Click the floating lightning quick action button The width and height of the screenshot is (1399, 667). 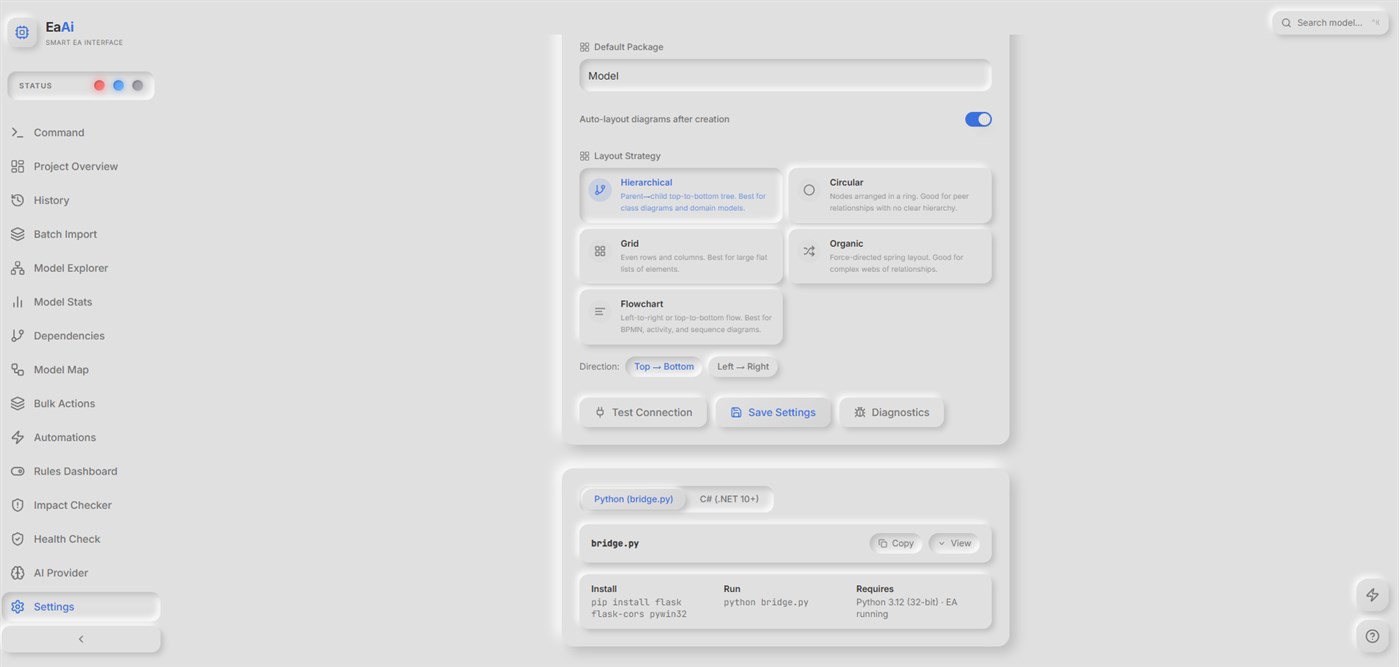[x=1372, y=595]
